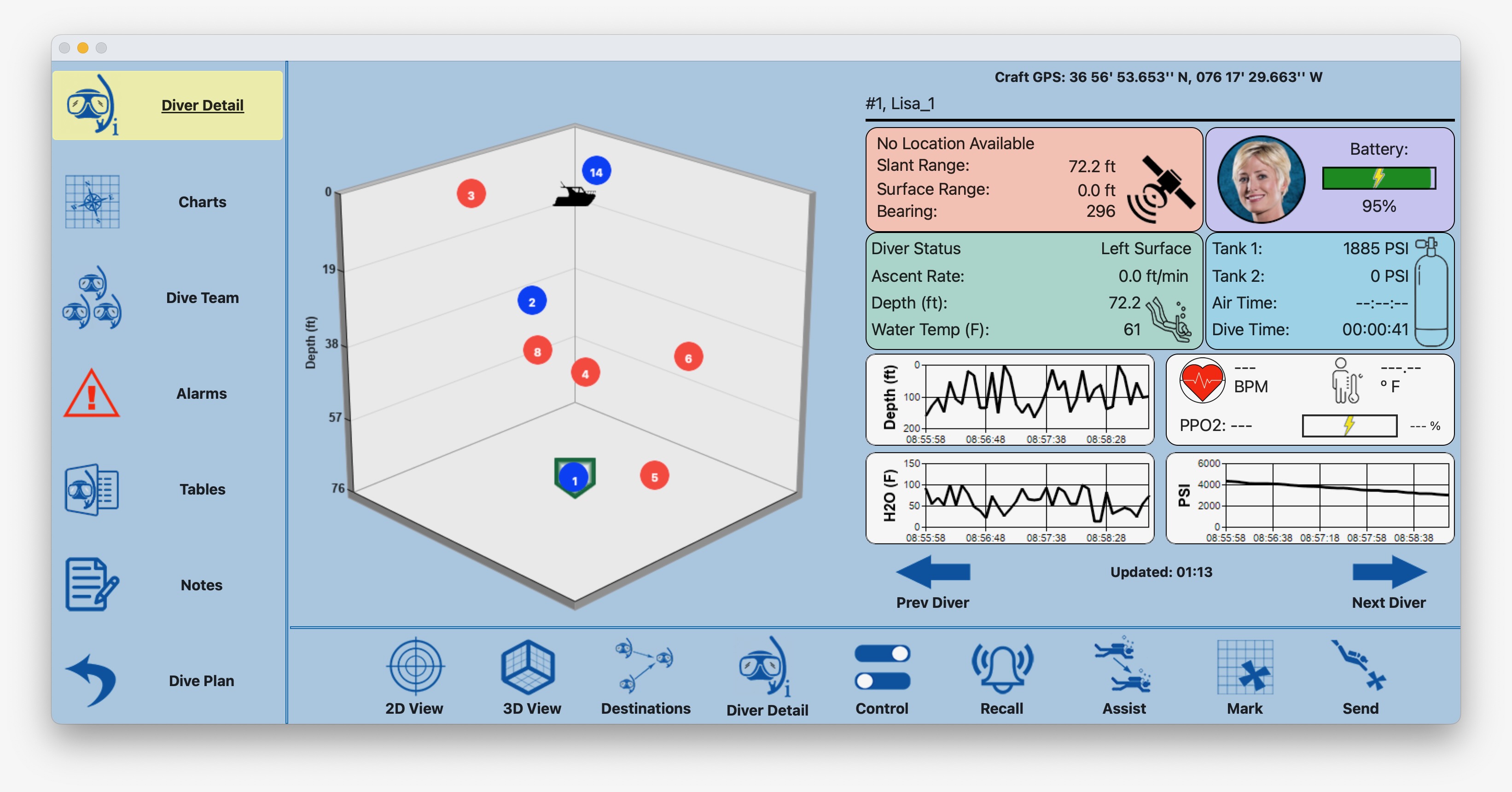Image resolution: width=1512 pixels, height=792 pixels.
Task: Select highlighted diver marker 1
Action: (x=575, y=478)
